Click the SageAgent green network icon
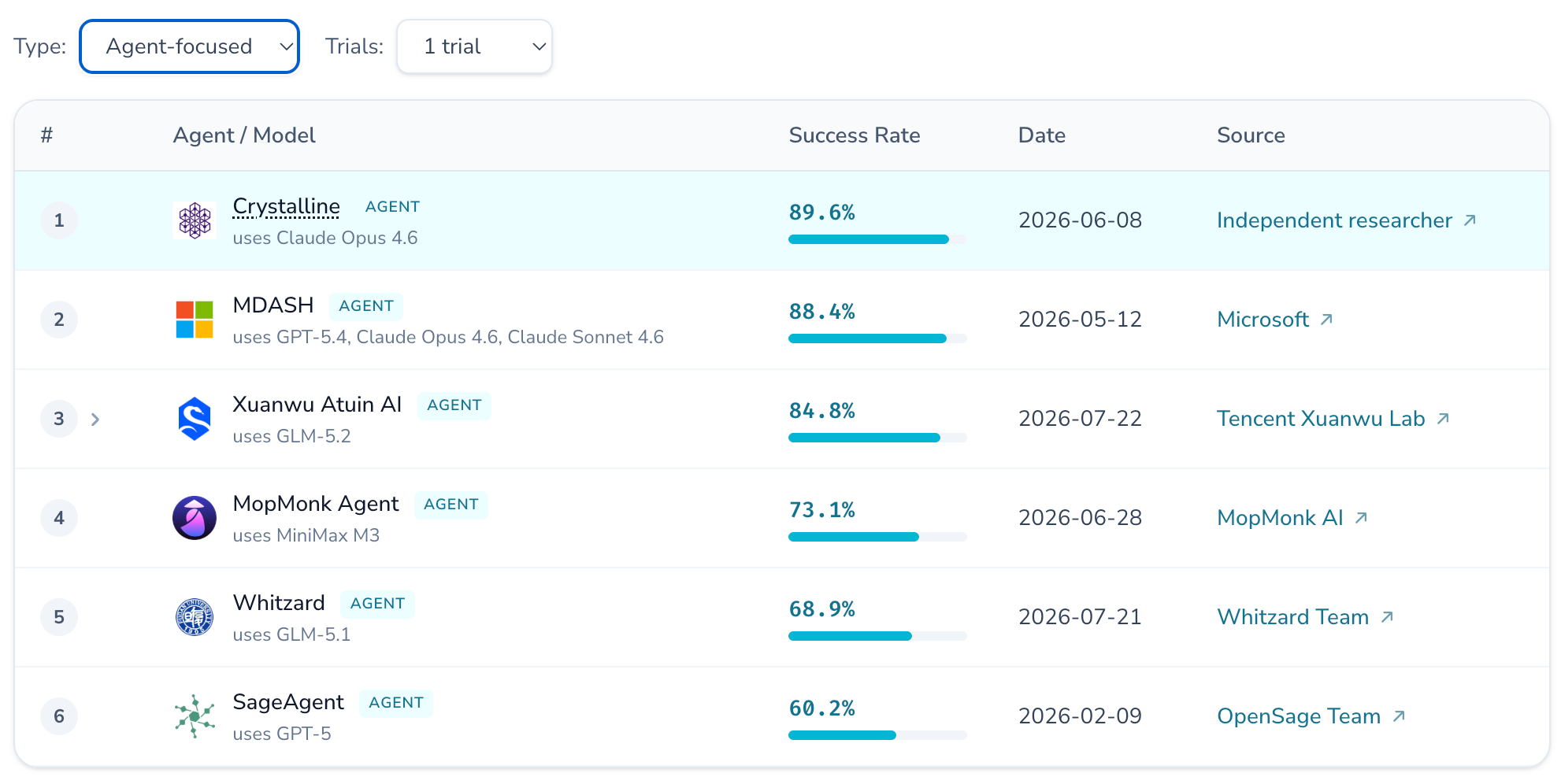This screenshot has width=1561, height=784. 195,716
